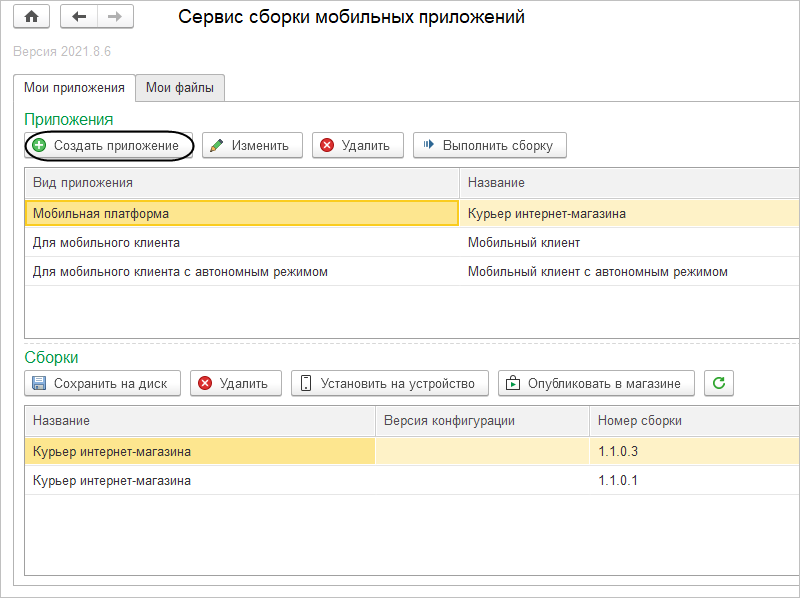The image size is (800, 598).
Task: Sort by Вид приложения column header
Action: pos(240,183)
